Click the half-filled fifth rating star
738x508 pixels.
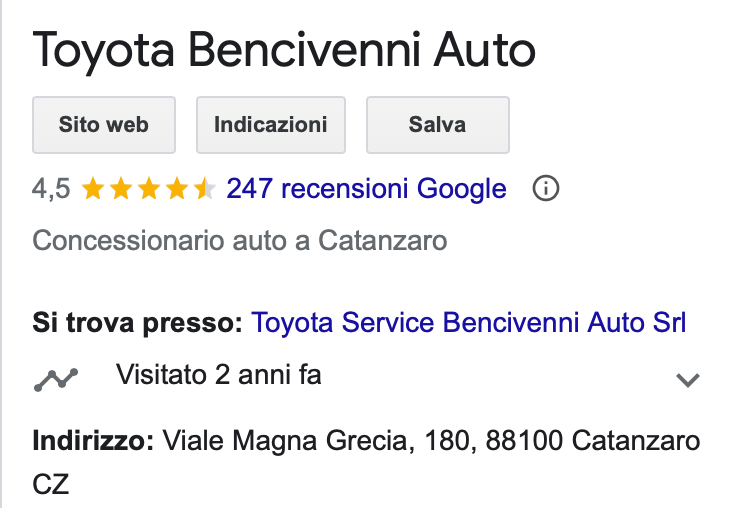[203, 188]
